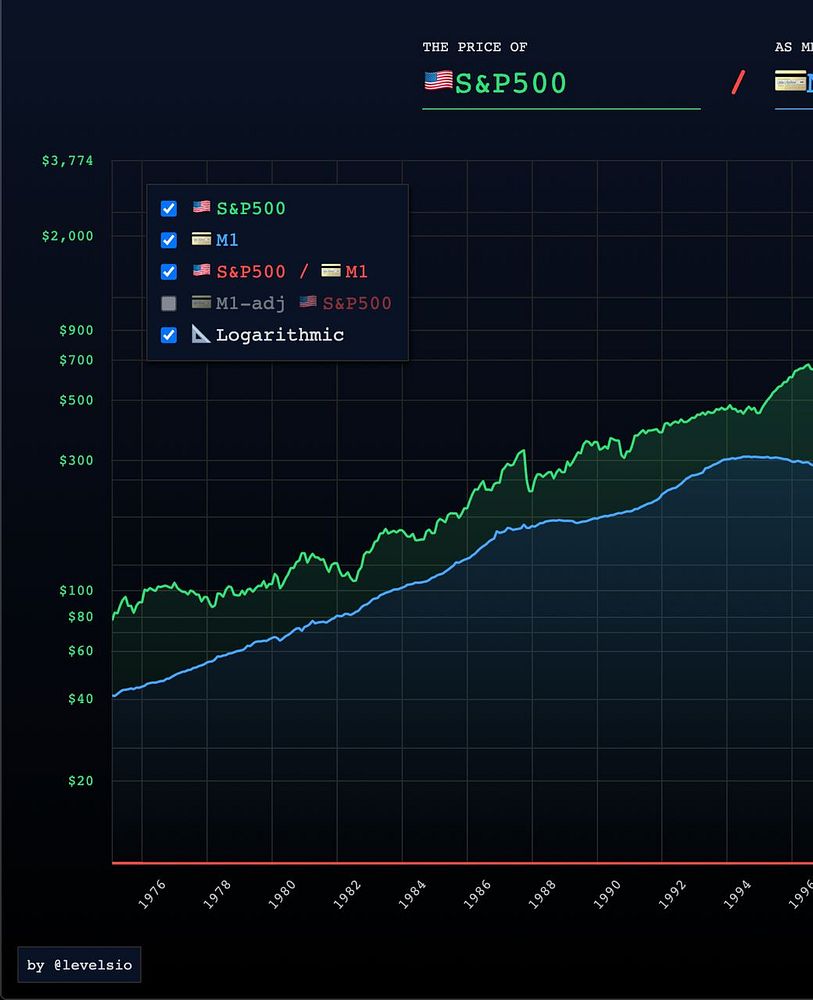
Task: Open the S&P500 asset selector in the header
Action: pos(561,84)
